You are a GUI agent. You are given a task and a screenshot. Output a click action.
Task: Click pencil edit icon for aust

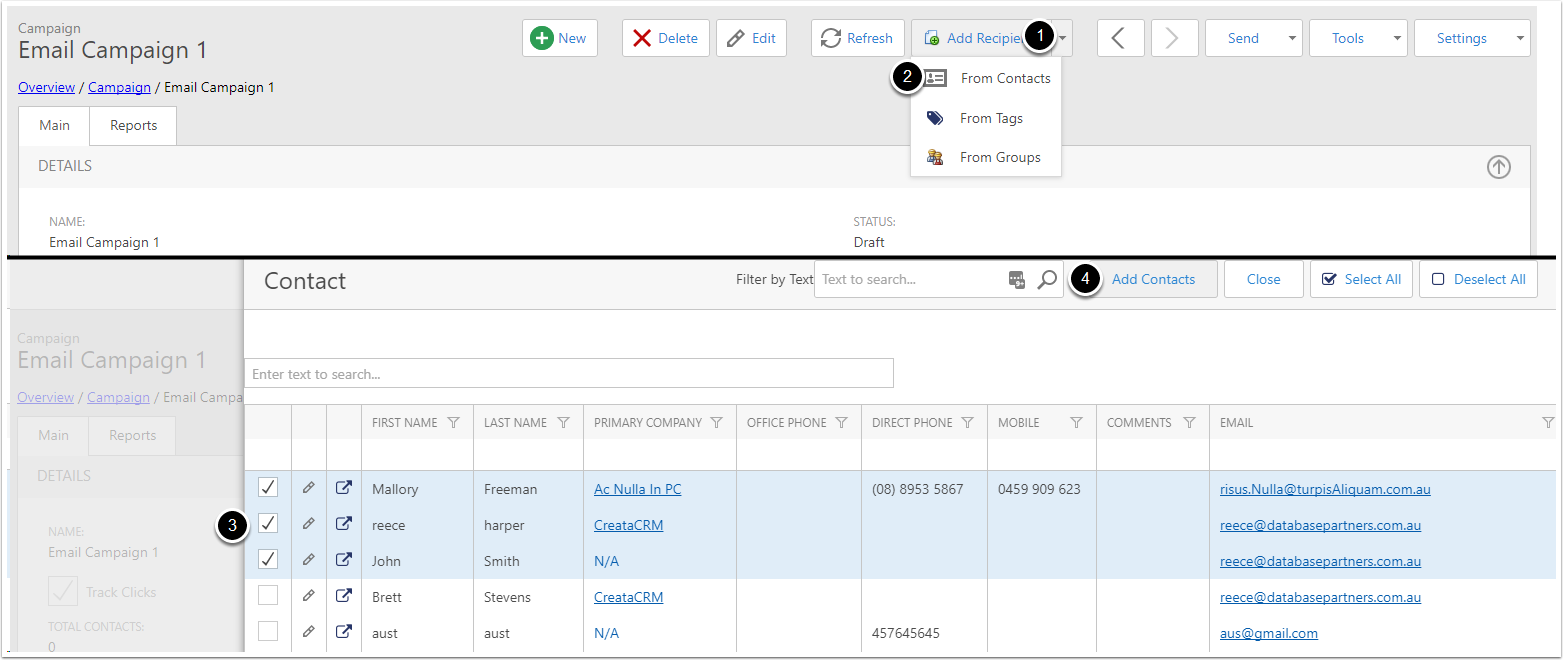(x=309, y=631)
